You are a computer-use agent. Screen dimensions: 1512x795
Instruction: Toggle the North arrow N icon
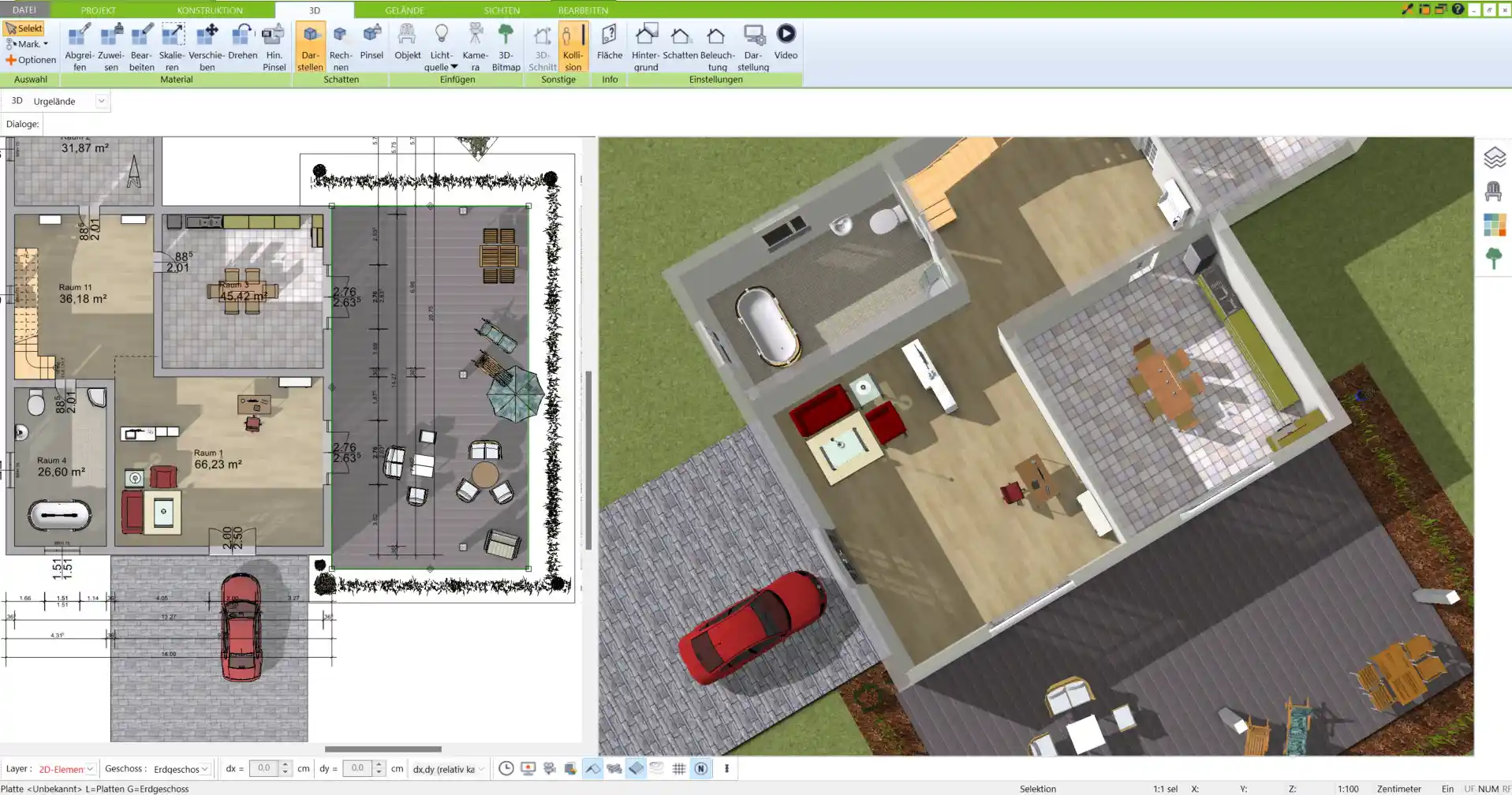[700, 768]
